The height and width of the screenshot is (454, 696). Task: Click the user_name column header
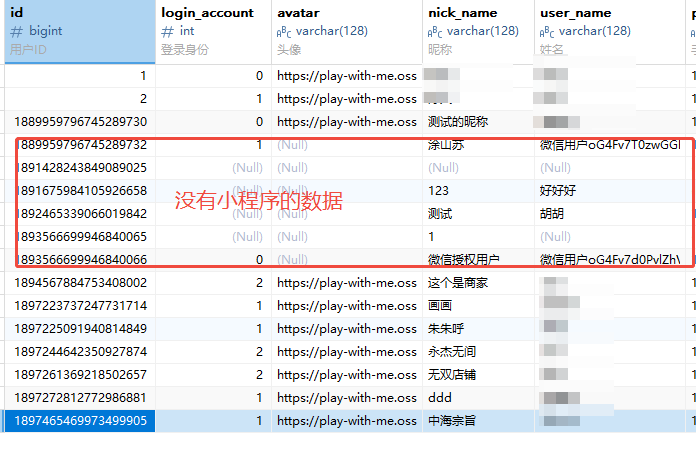575,13
